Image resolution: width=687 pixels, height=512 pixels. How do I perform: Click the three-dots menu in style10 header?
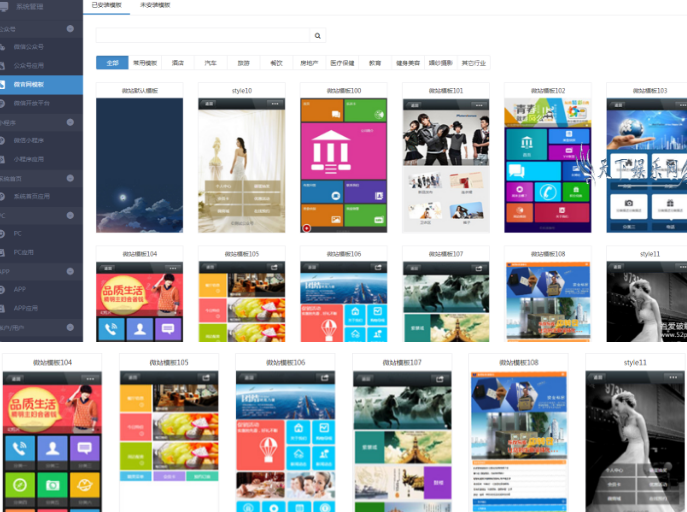coord(275,104)
